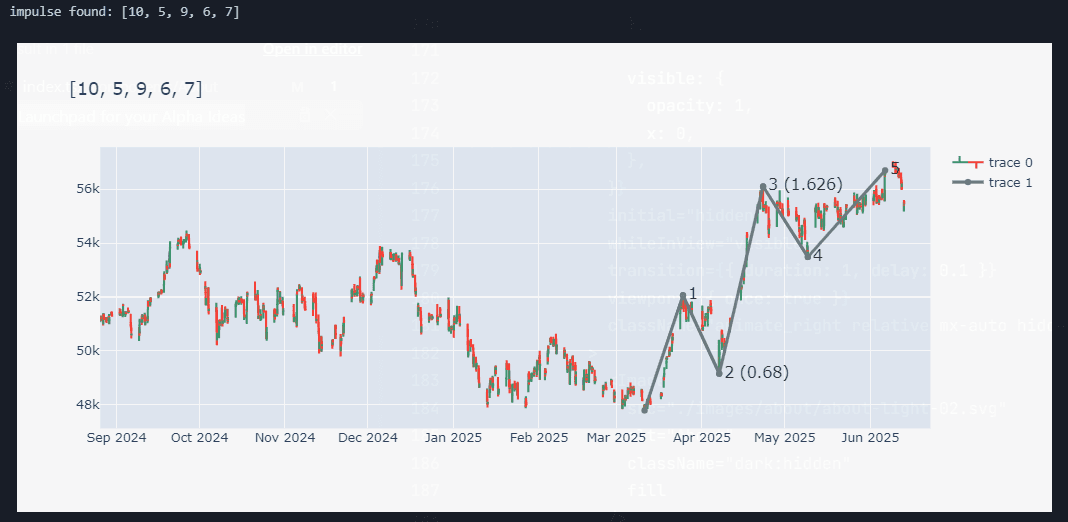
Task: Select the wave 5 top marker
Action: (x=885, y=171)
